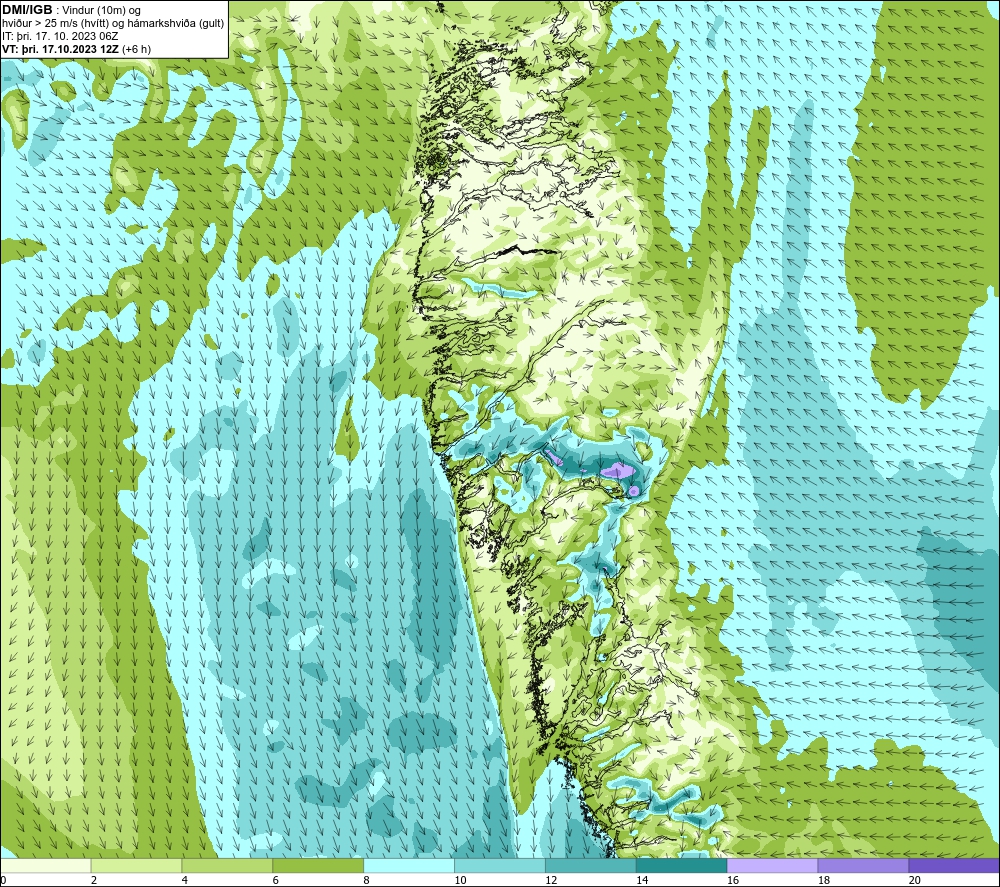Click the "12" label on the wind scale
The image size is (1000, 887).
pos(551,880)
